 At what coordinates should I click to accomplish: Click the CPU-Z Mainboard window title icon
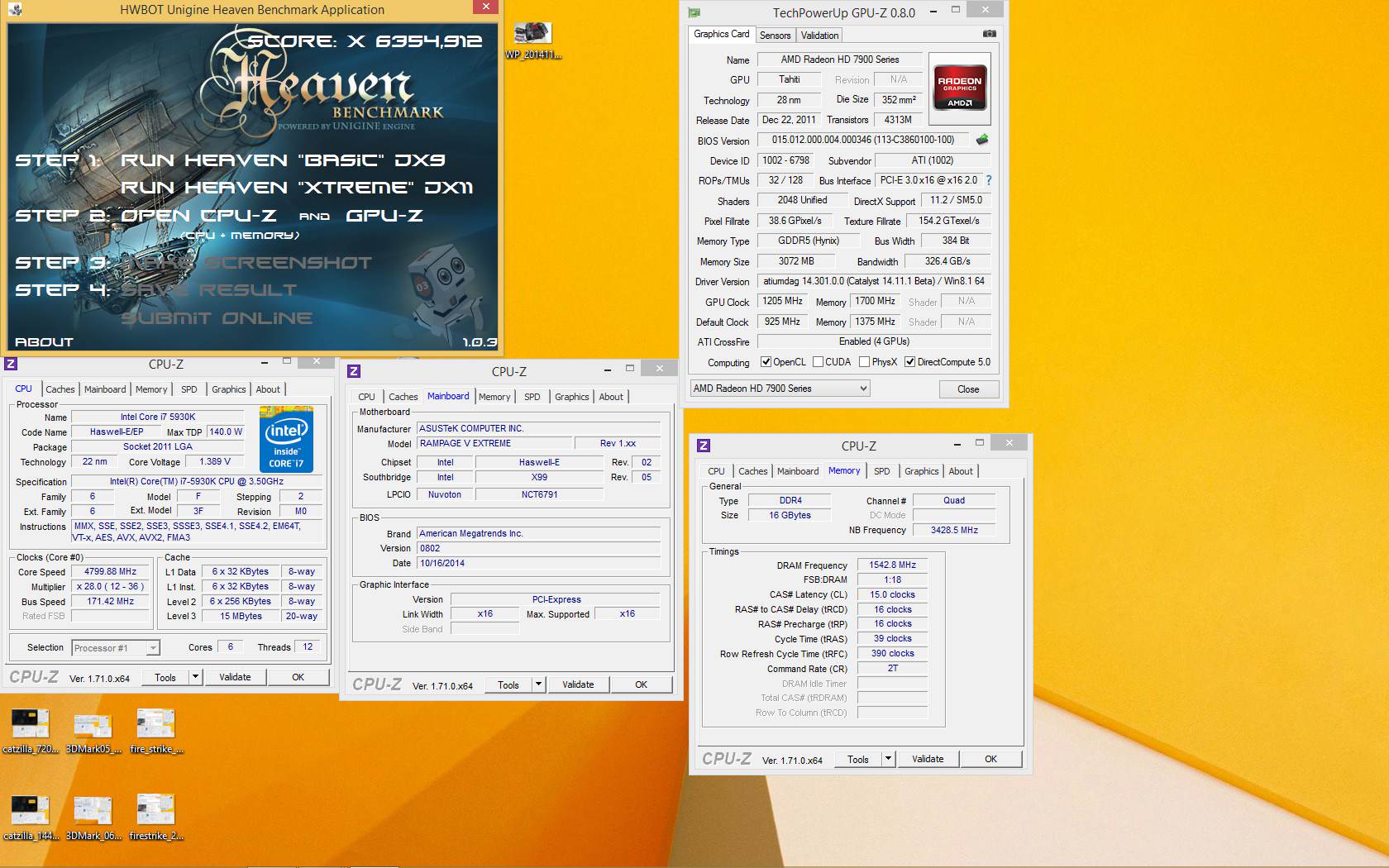(x=354, y=371)
